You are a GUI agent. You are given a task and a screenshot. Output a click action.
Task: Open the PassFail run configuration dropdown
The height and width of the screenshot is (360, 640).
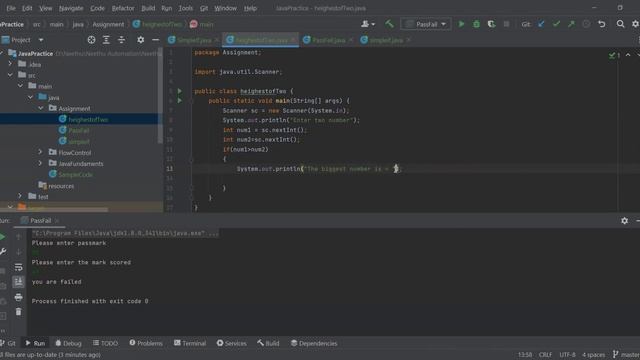tap(426, 24)
